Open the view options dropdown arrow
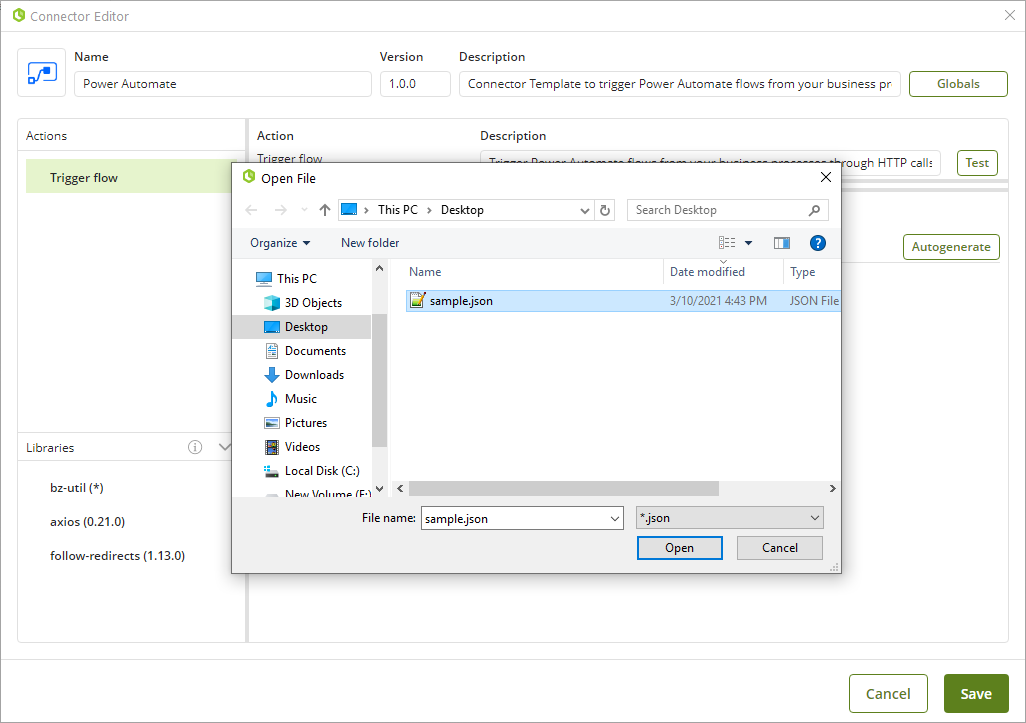This screenshot has height=723, width=1026. point(749,243)
